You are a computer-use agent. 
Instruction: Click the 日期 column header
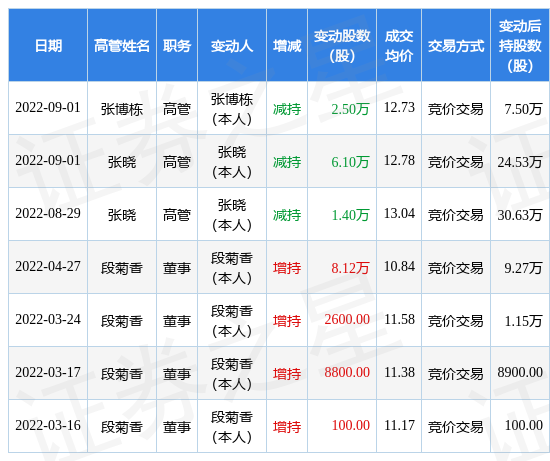coord(48,46)
